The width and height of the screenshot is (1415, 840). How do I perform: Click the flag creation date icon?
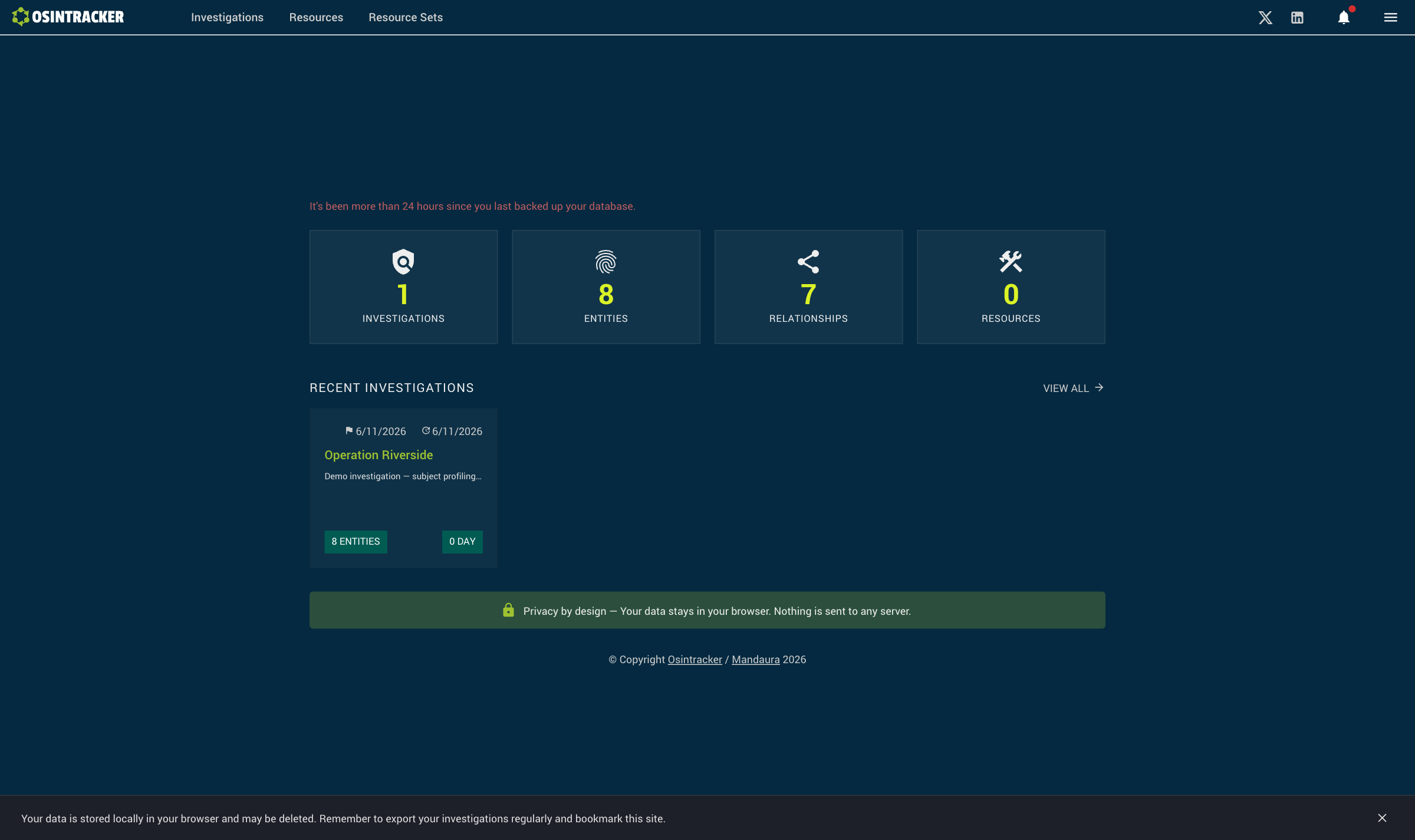[x=348, y=431]
